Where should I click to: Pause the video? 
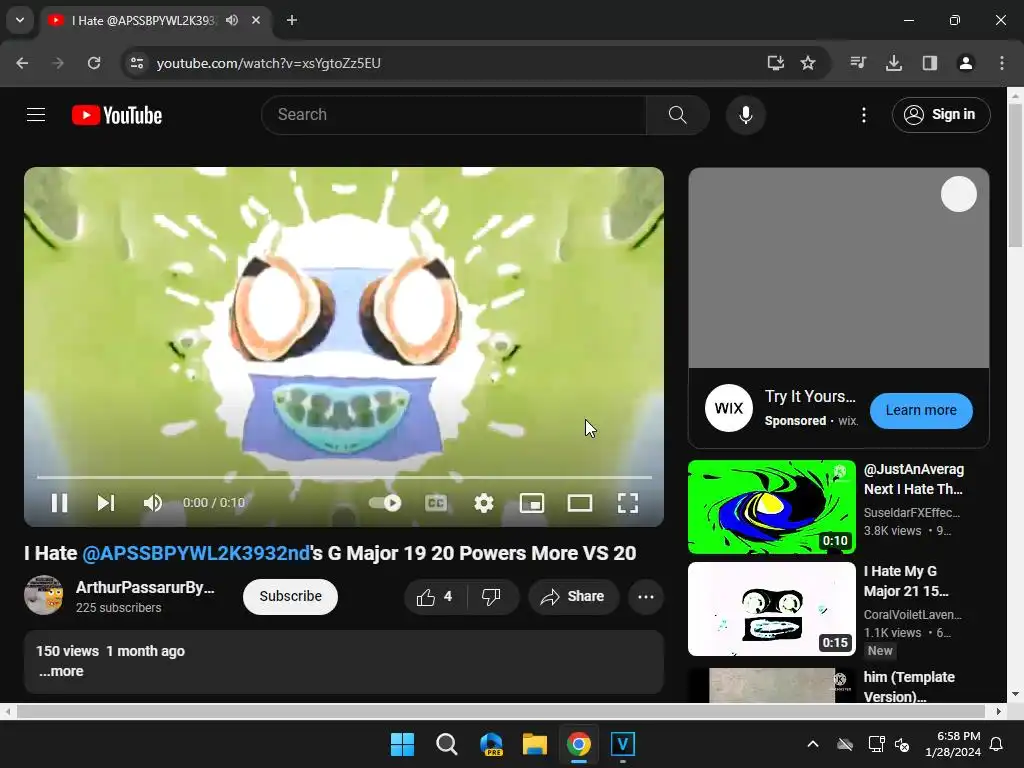pyautogui.click(x=59, y=503)
